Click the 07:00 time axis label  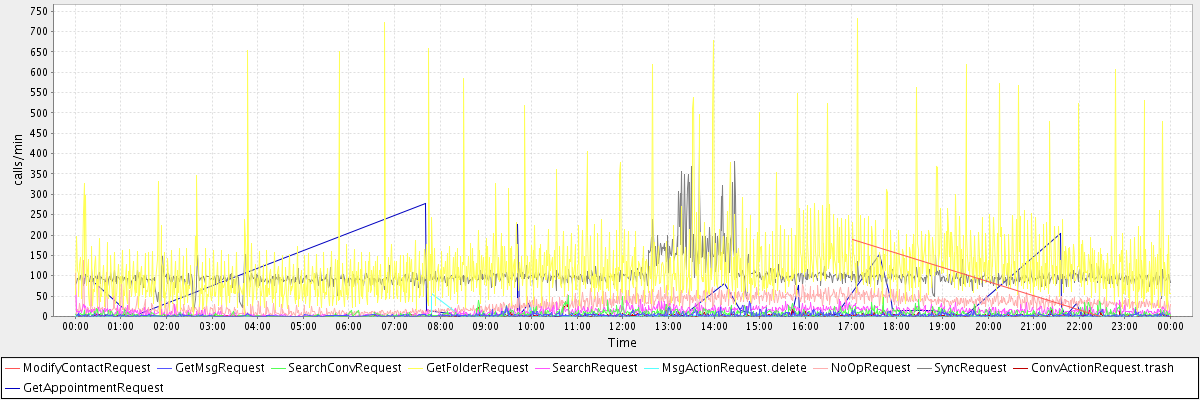(394, 326)
